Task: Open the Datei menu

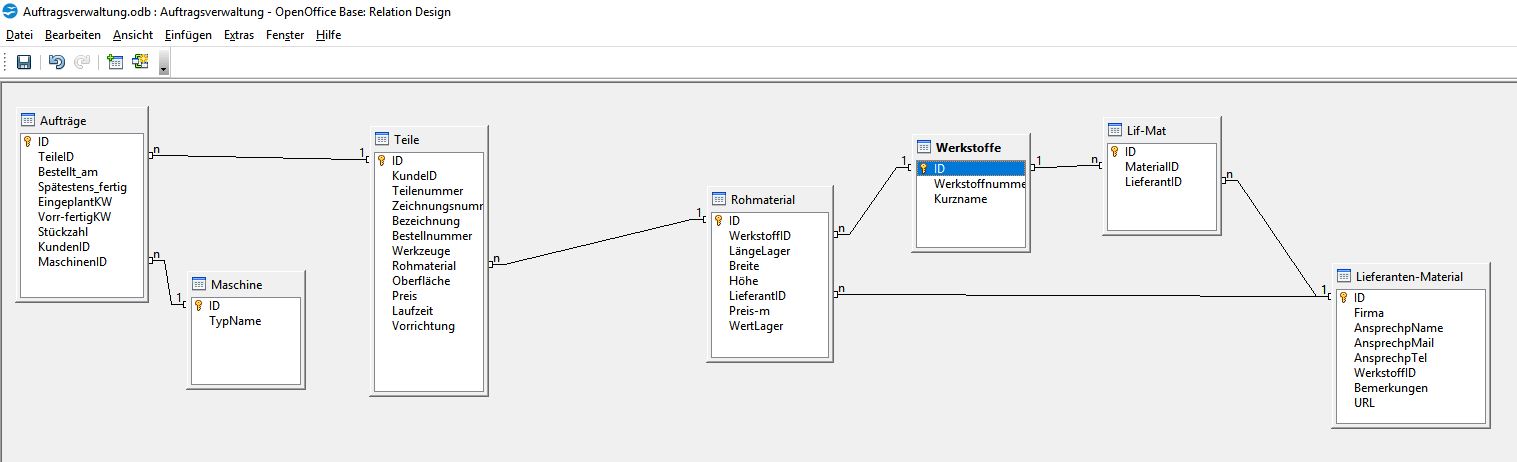Action: point(19,35)
